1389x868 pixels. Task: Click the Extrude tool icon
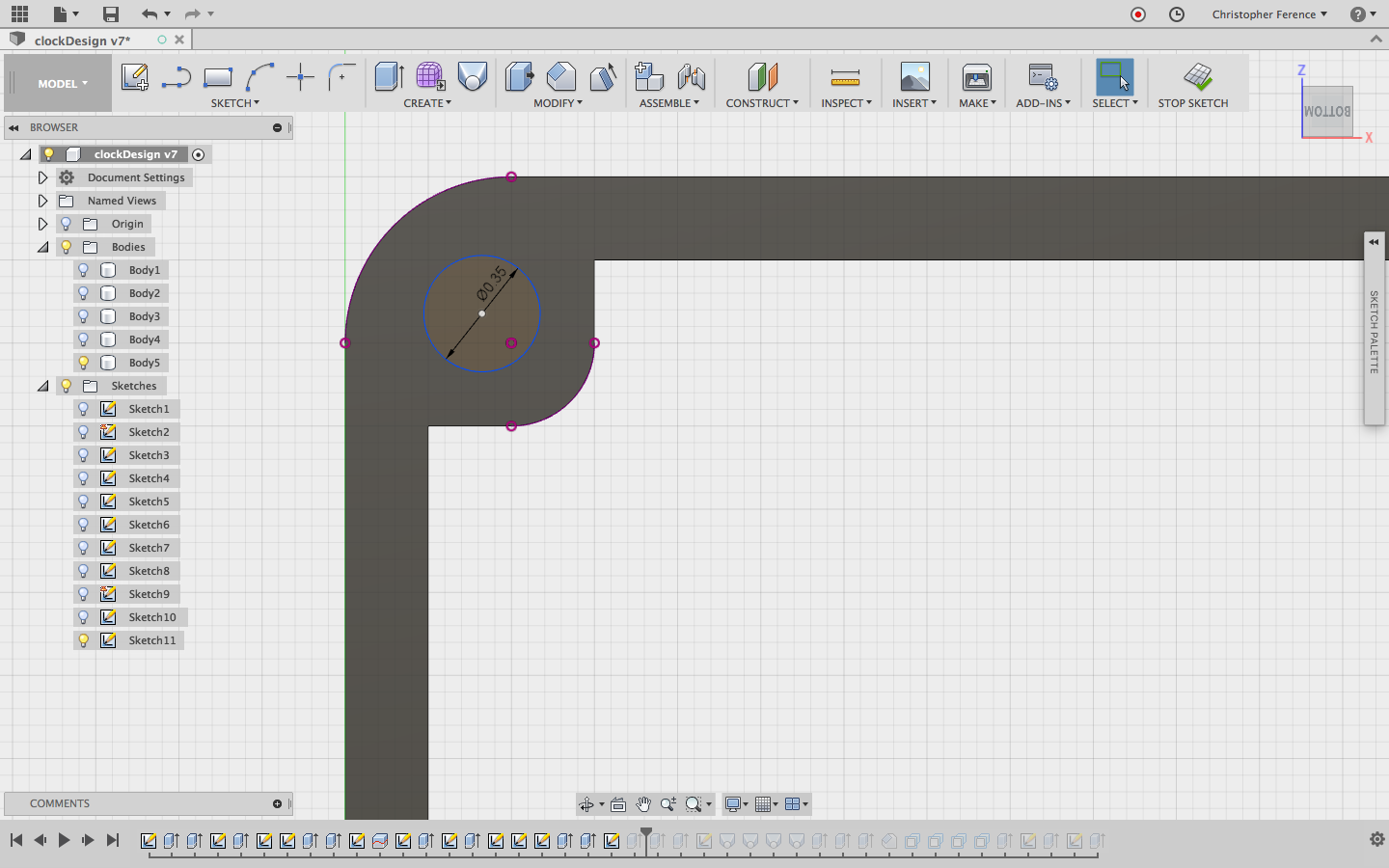(x=389, y=77)
